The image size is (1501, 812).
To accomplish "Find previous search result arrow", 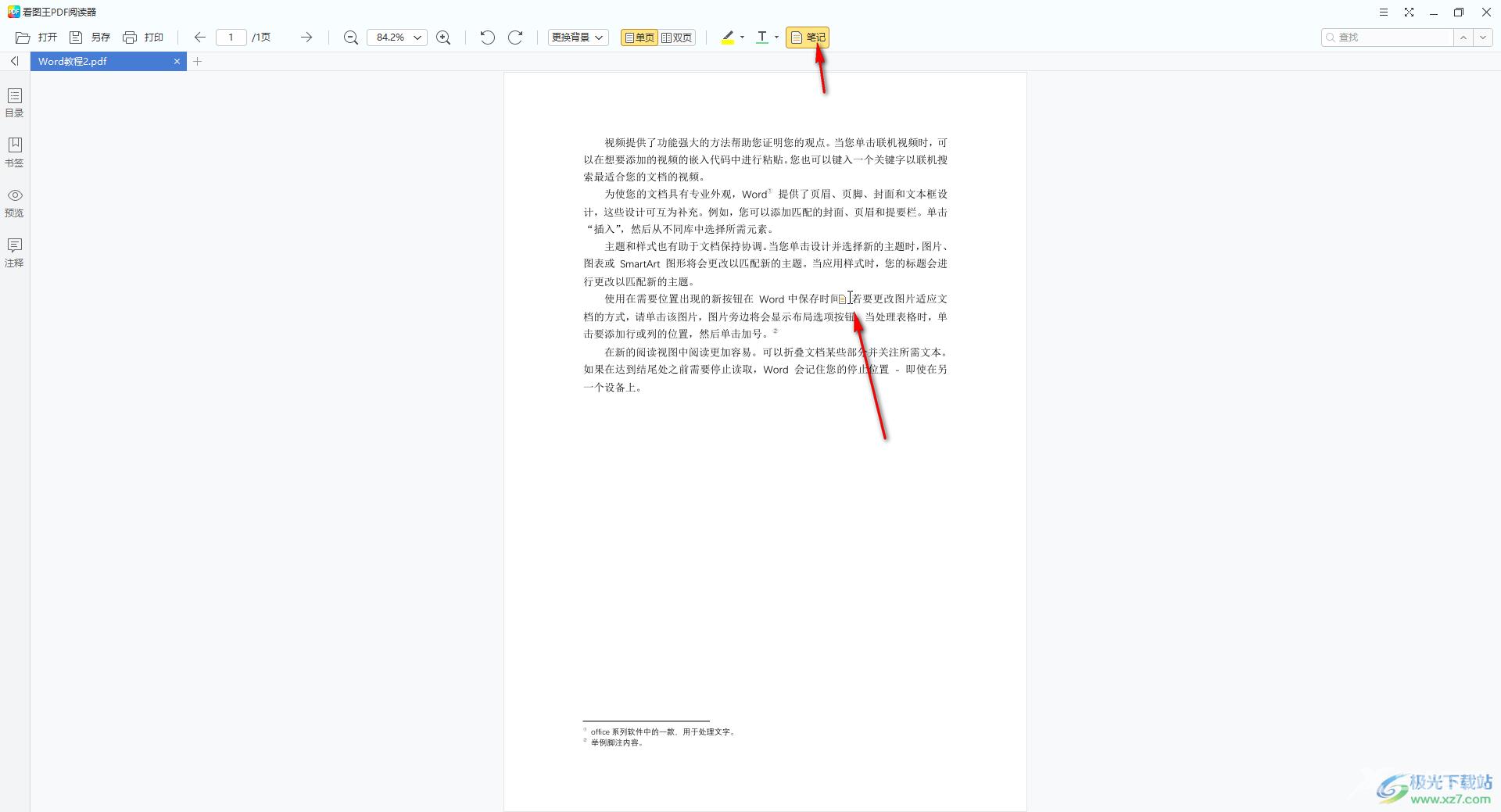I will click(1463, 38).
